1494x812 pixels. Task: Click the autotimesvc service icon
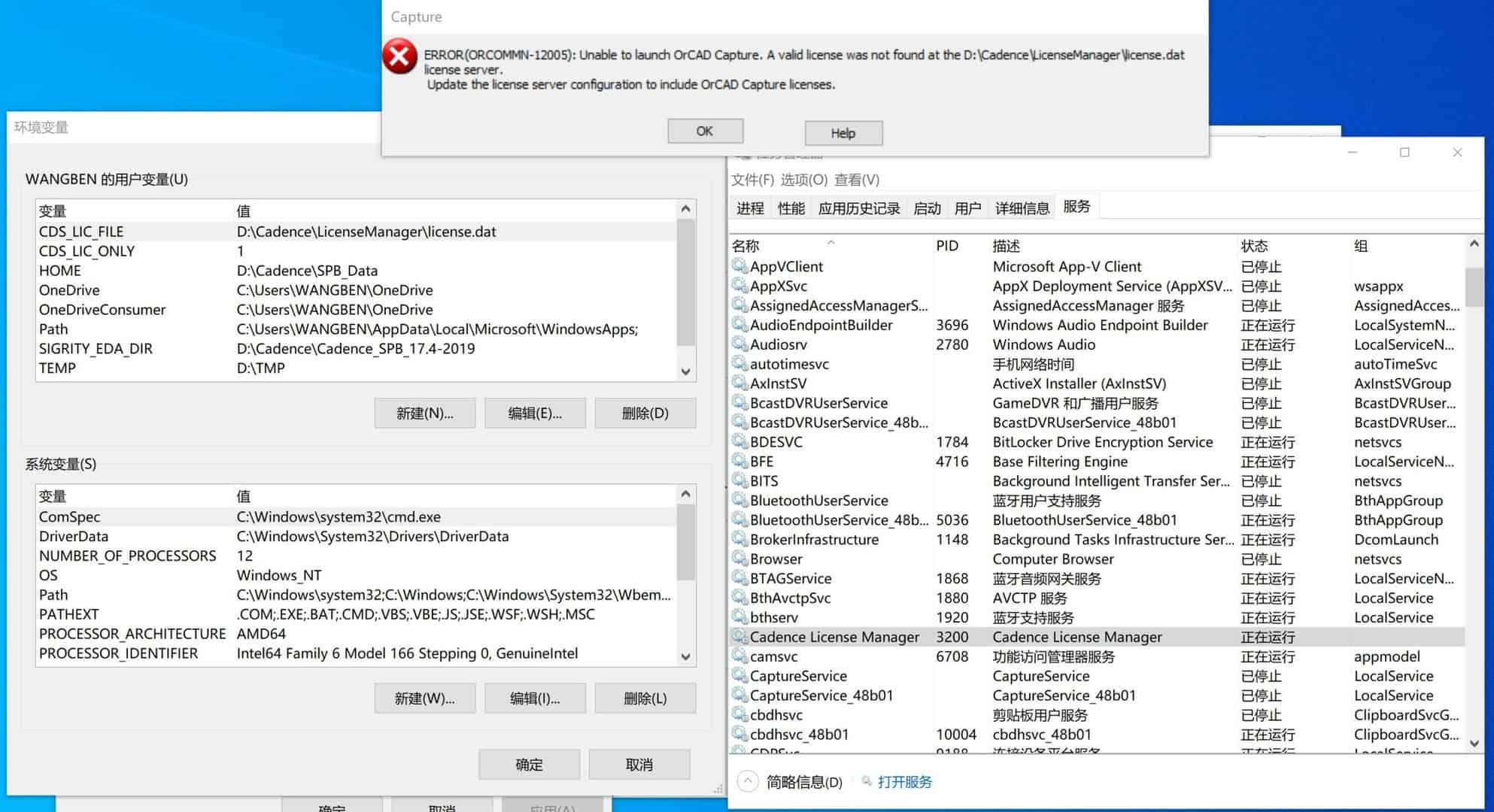(x=739, y=364)
